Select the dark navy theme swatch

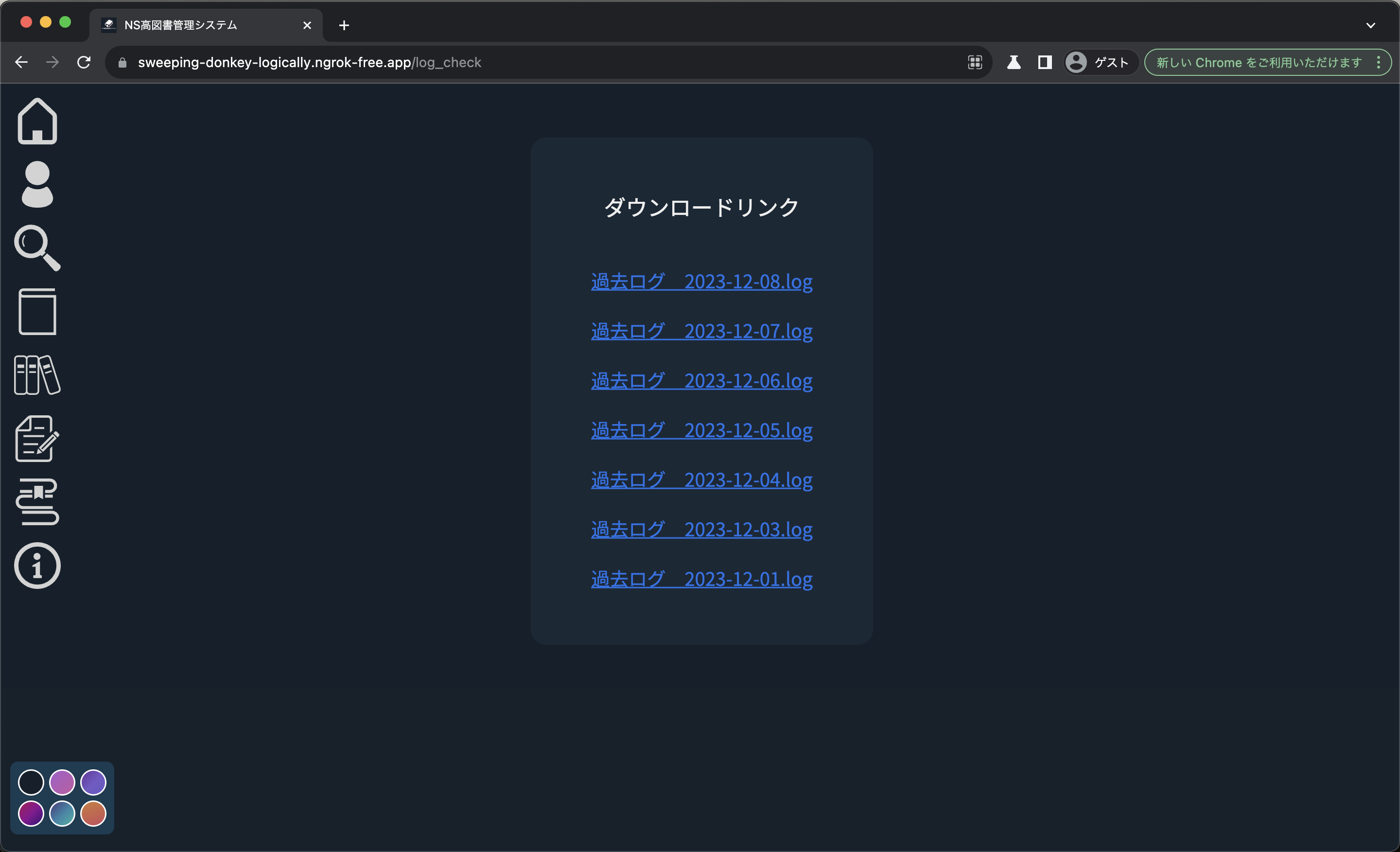tap(31, 782)
